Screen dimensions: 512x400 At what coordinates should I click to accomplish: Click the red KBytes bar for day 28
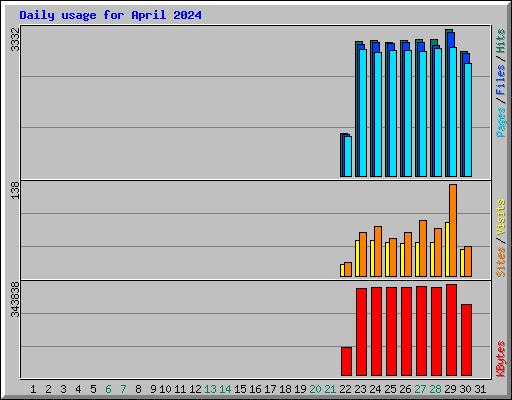pyautogui.click(x=436, y=332)
